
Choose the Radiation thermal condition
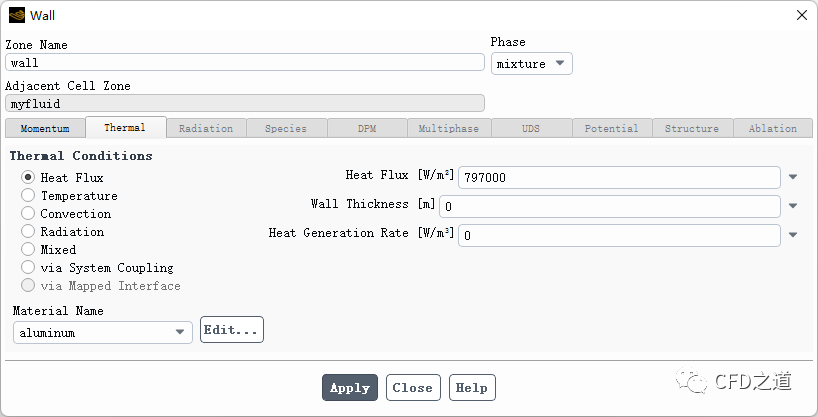pyautogui.click(x=28, y=231)
